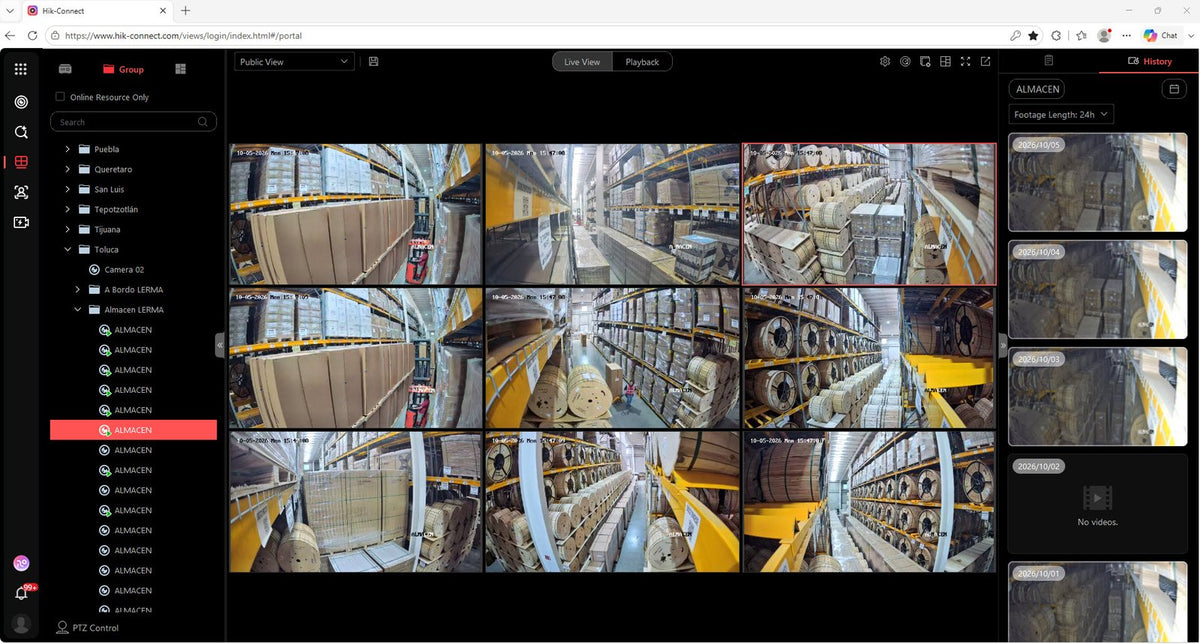
Task: Enter full screen video mode
Action: point(965,62)
